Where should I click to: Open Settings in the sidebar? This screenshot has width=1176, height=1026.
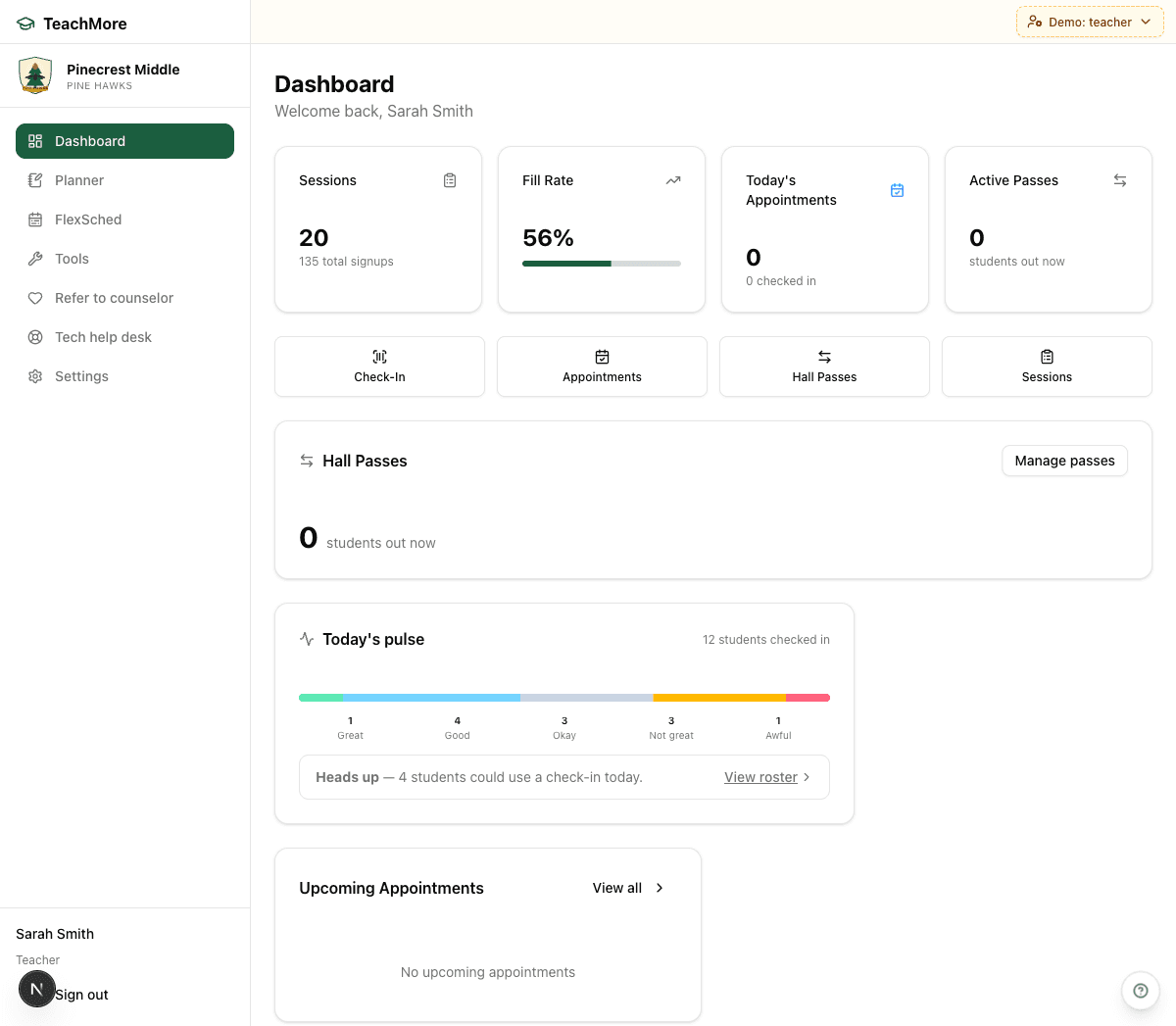point(124,376)
